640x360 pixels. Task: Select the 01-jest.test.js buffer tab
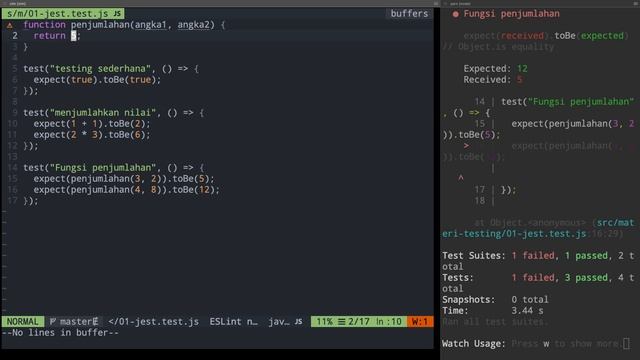click(63, 13)
